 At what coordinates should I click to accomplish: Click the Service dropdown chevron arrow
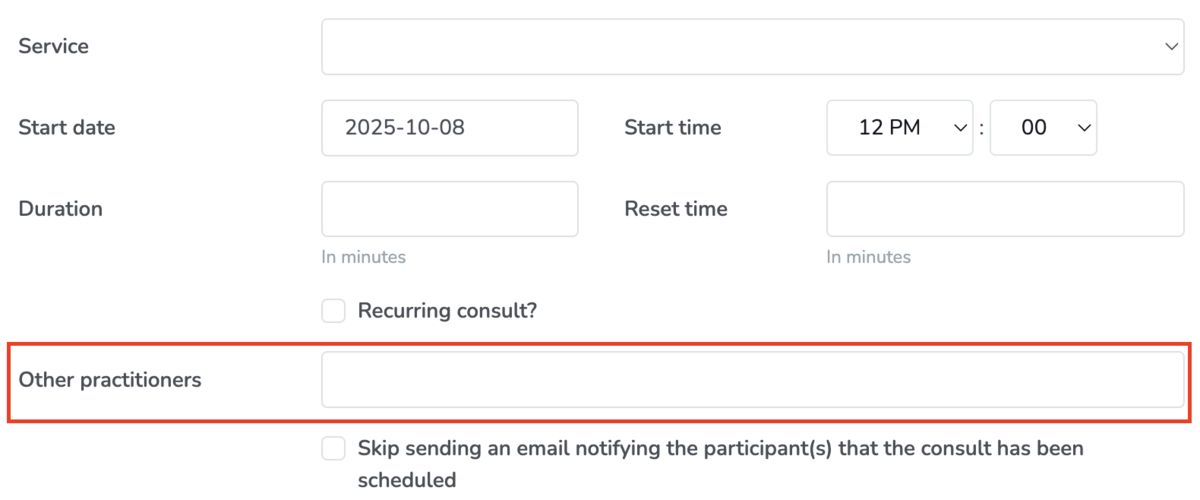pos(1171,47)
